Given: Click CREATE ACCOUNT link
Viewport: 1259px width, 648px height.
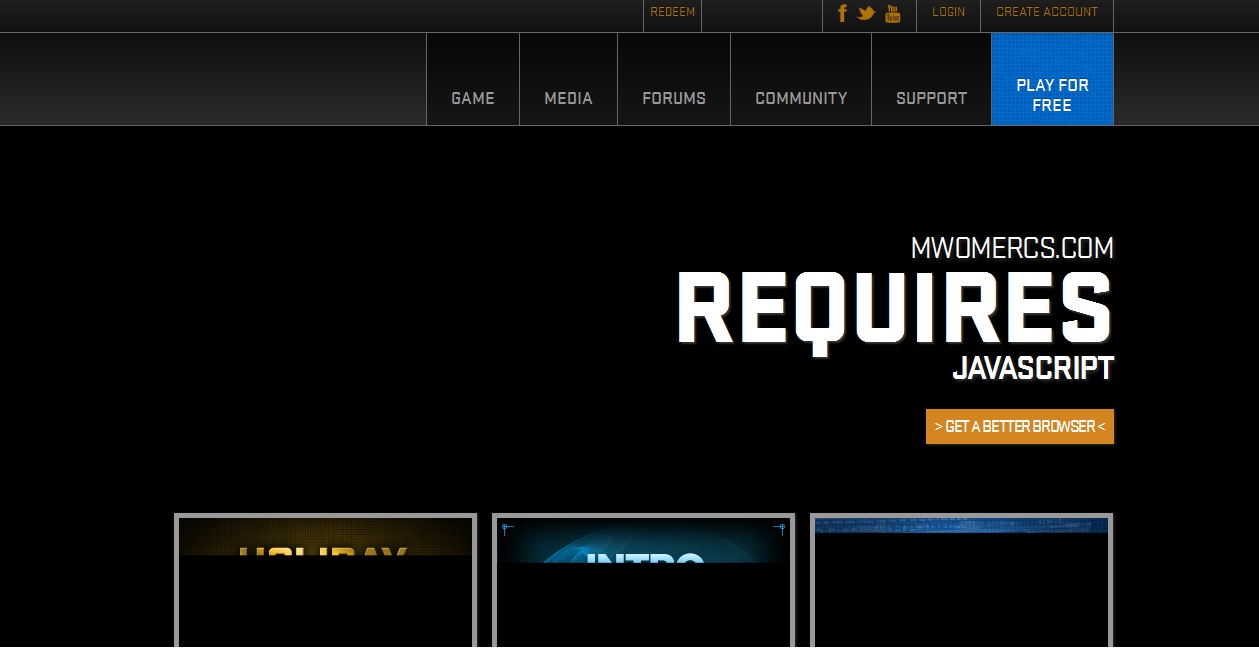Looking at the screenshot, I should click(1047, 12).
